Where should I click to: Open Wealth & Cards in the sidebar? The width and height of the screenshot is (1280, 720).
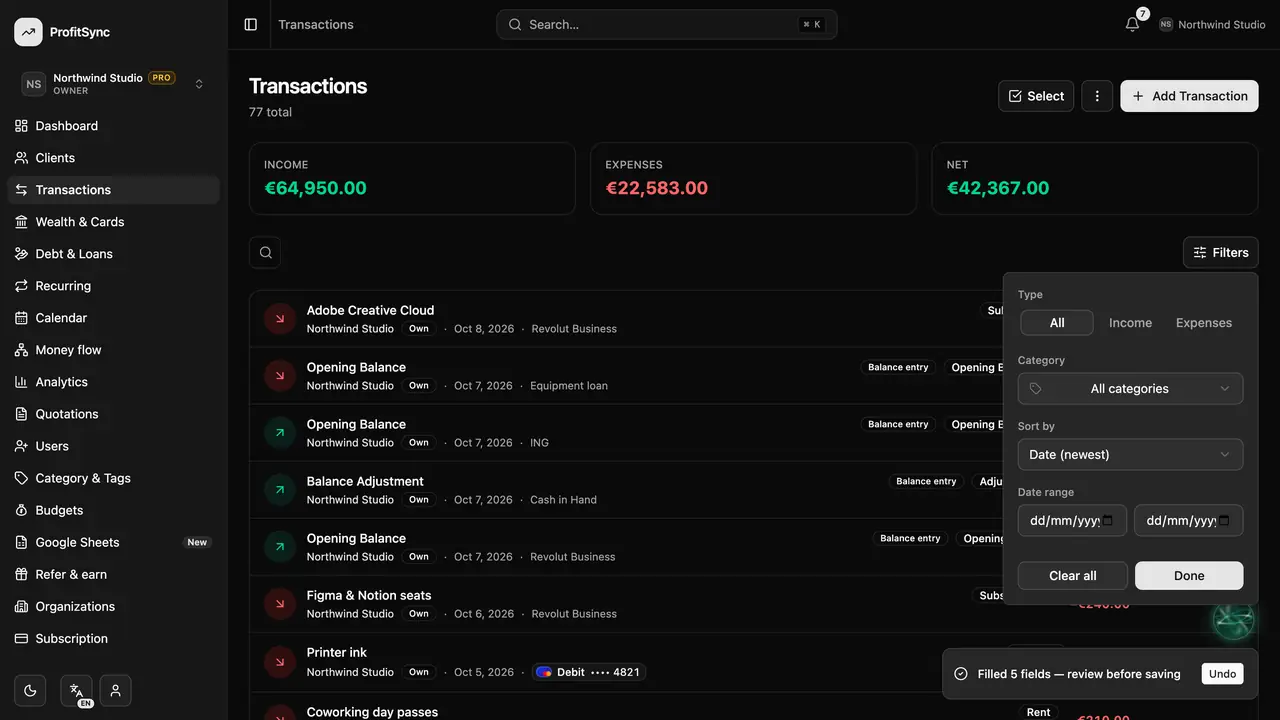(x=114, y=222)
